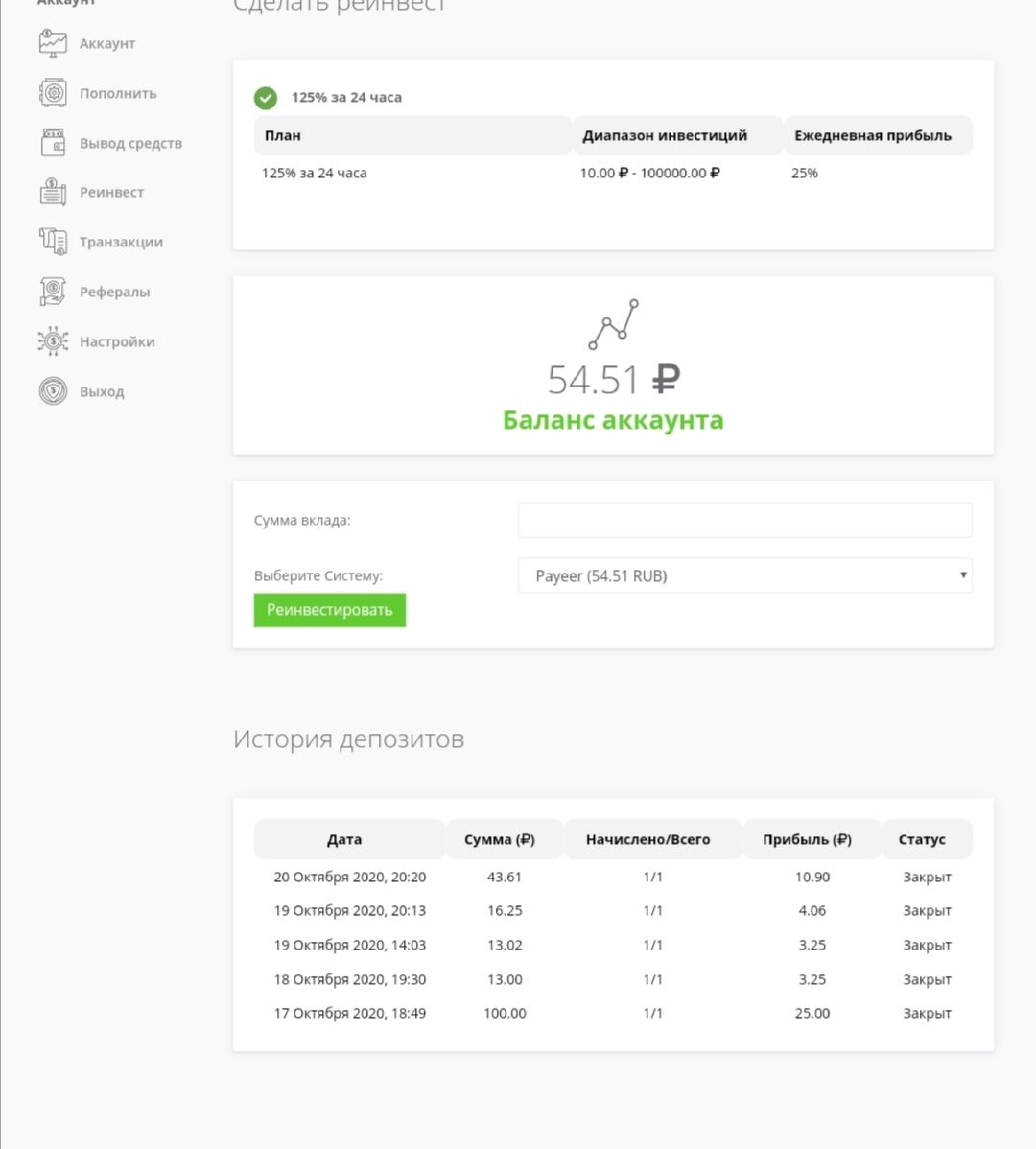Click the 10.90 profit value

coord(812,878)
